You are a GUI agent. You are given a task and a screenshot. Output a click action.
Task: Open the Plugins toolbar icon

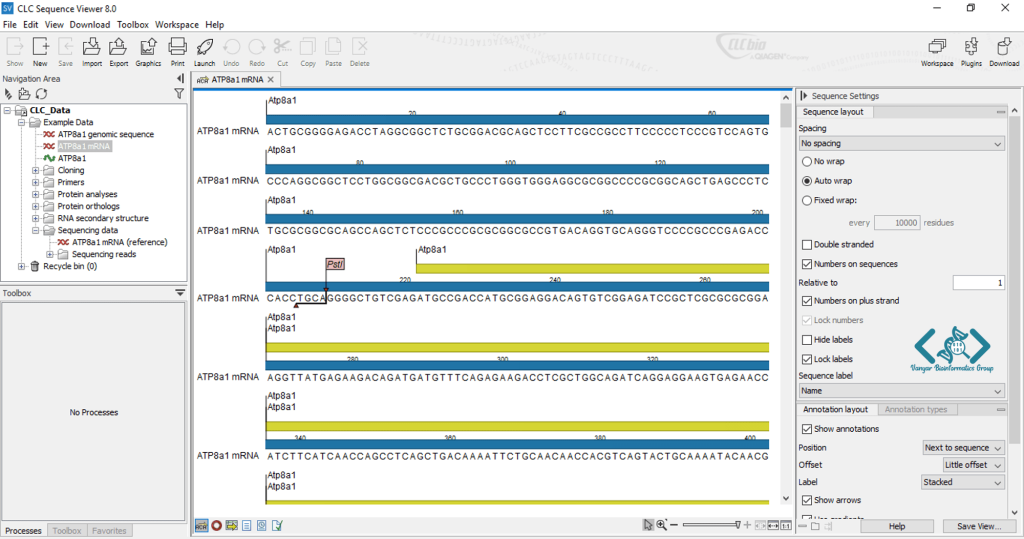tap(971, 52)
